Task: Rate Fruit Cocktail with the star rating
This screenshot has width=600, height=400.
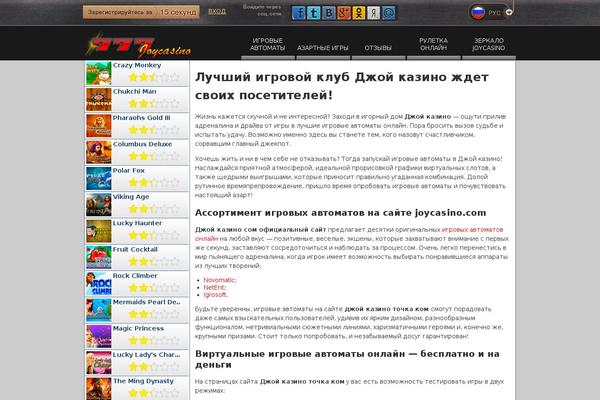Action: coord(154,262)
